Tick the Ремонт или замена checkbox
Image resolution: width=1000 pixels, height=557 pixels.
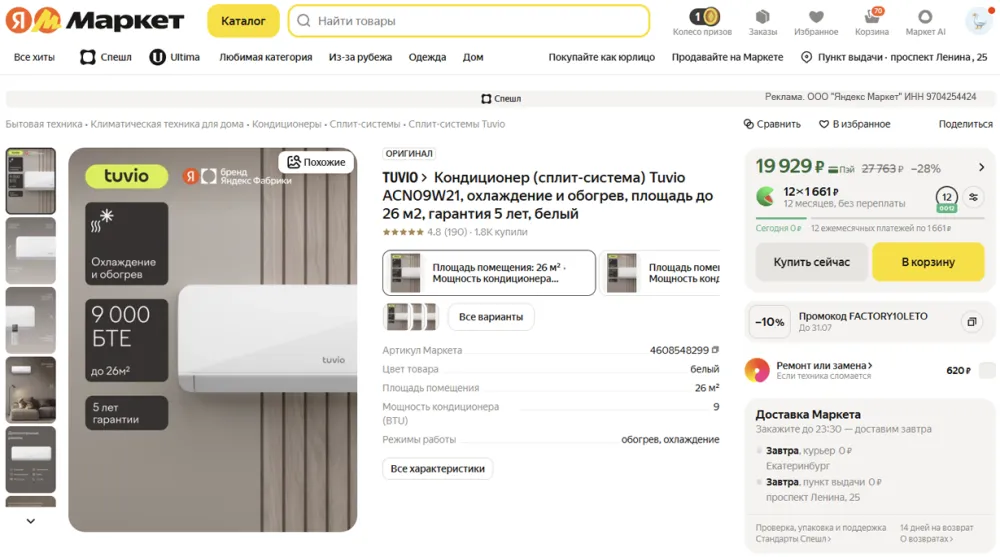click(987, 370)
